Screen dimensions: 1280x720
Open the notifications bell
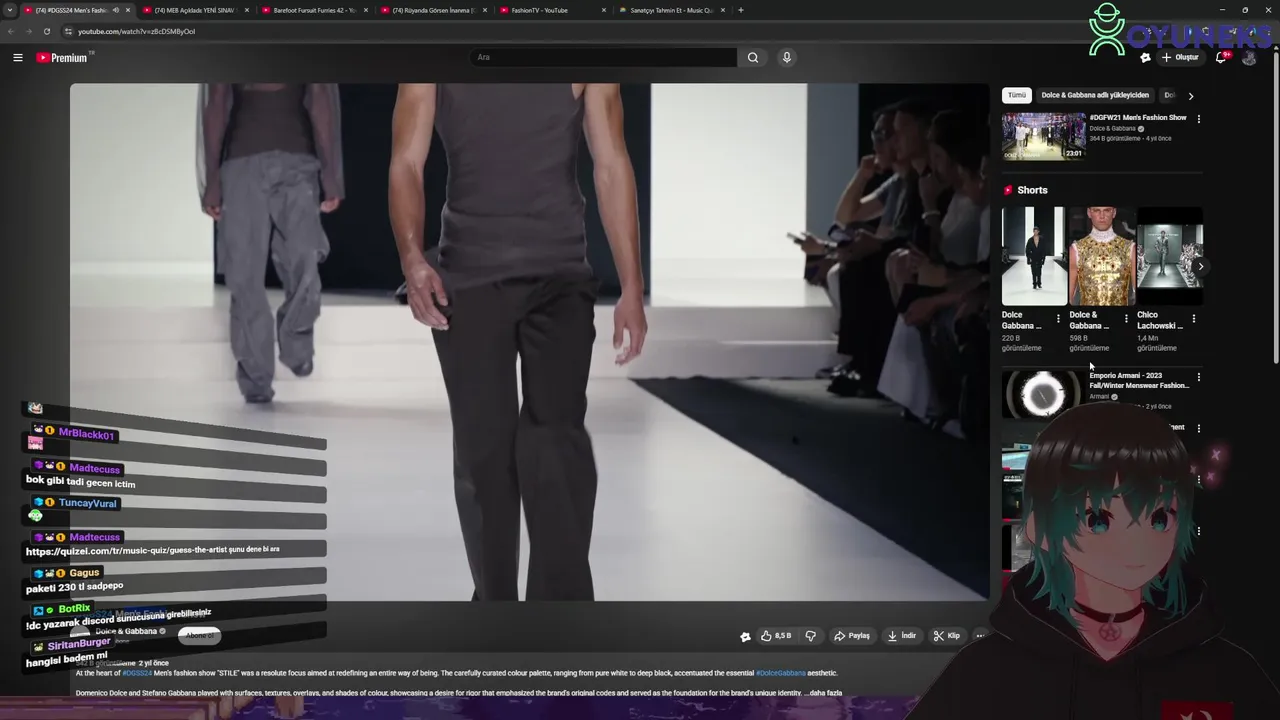click(1221, 57)
